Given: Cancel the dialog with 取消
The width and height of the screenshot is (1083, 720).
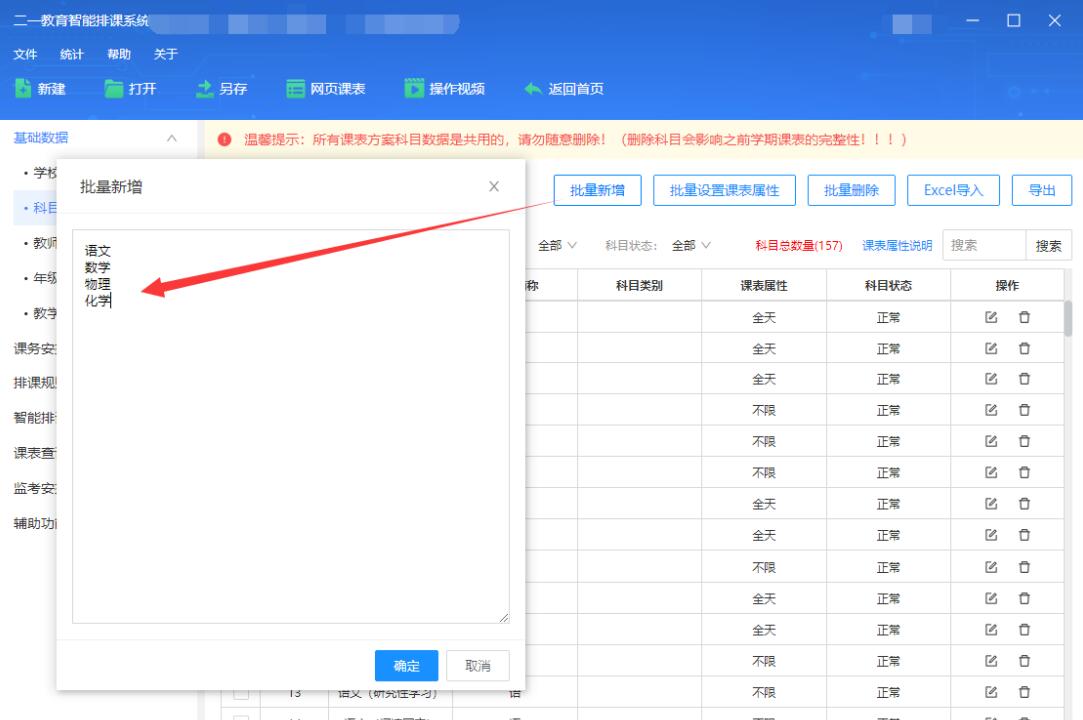Looking at the screenshot, I should pos(478,666).
